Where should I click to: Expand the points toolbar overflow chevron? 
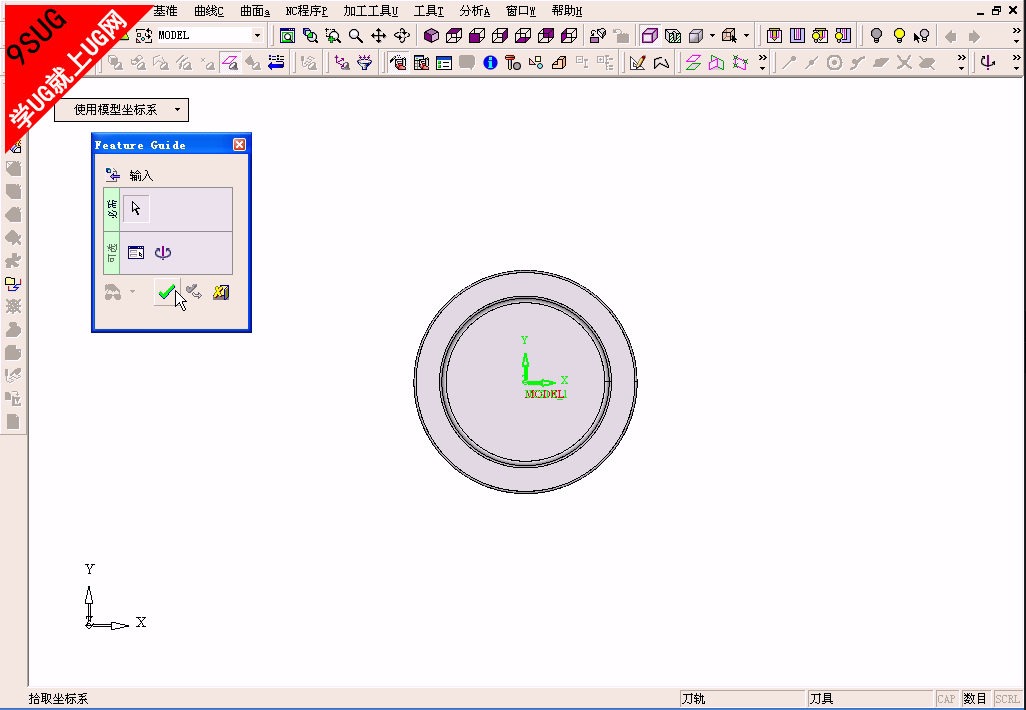click(961, 63)
